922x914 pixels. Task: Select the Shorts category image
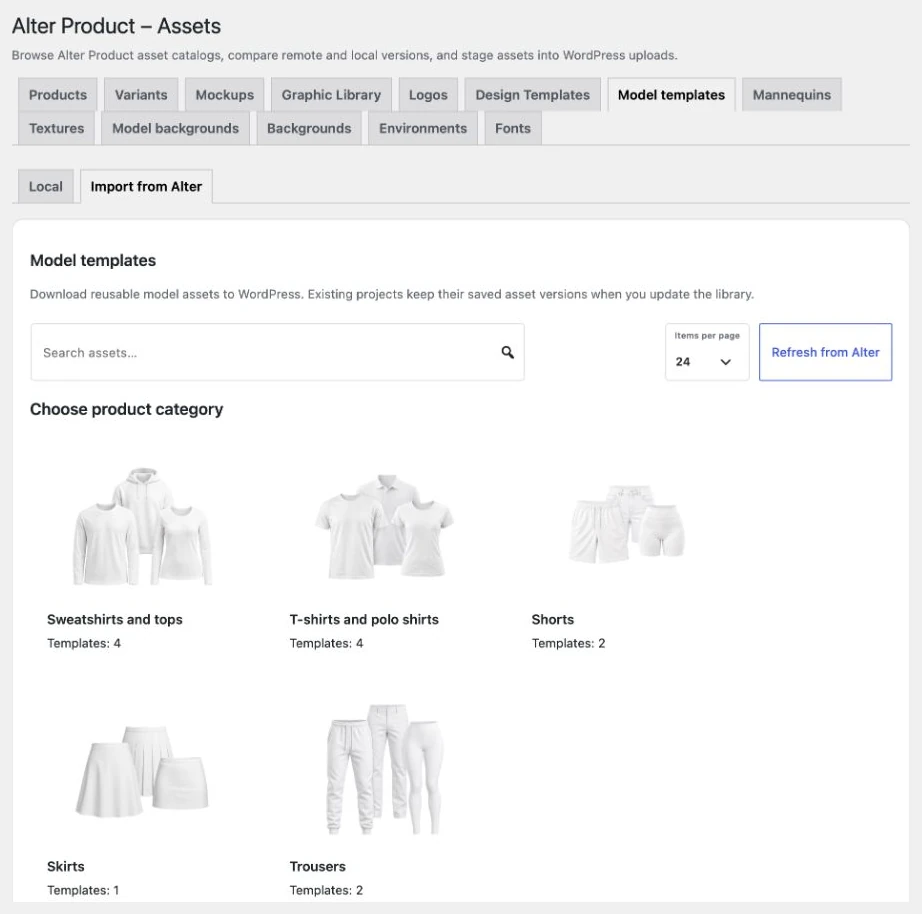[x=627, y=523]
